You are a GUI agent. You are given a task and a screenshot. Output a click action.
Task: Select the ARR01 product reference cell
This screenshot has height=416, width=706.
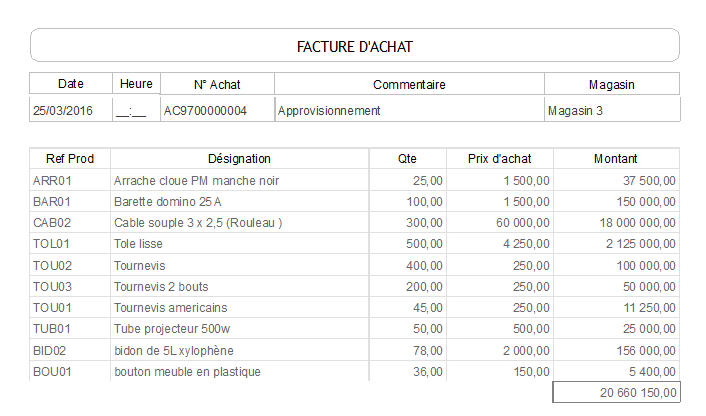click(x=70, y=181)
